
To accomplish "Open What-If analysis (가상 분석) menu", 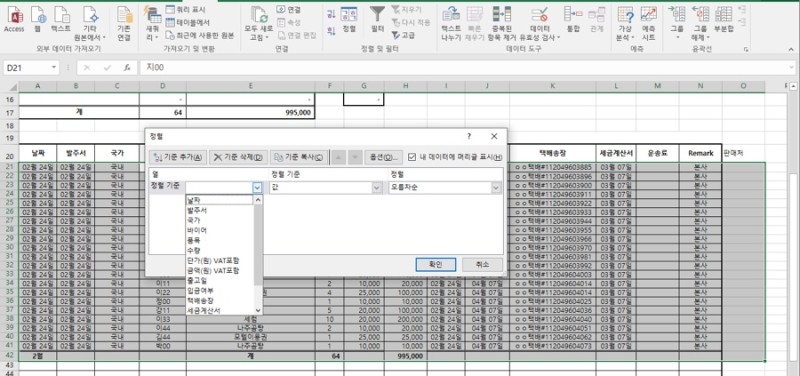I will click(x=625, y=23).
